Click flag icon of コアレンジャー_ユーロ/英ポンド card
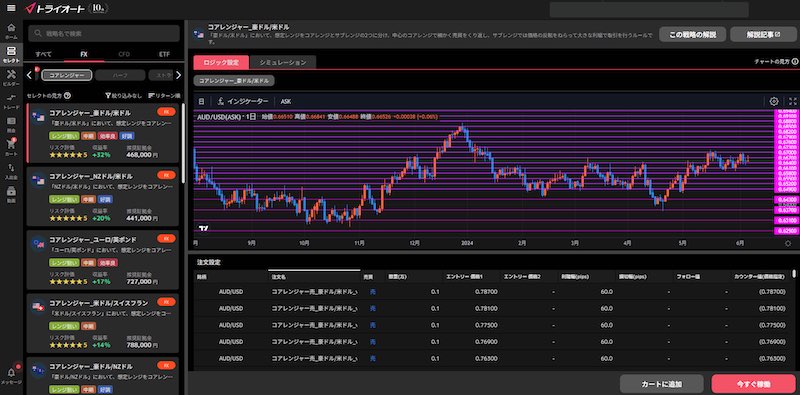Image resolution: width=800 pixels, height=395 pixels. point(38,244)
